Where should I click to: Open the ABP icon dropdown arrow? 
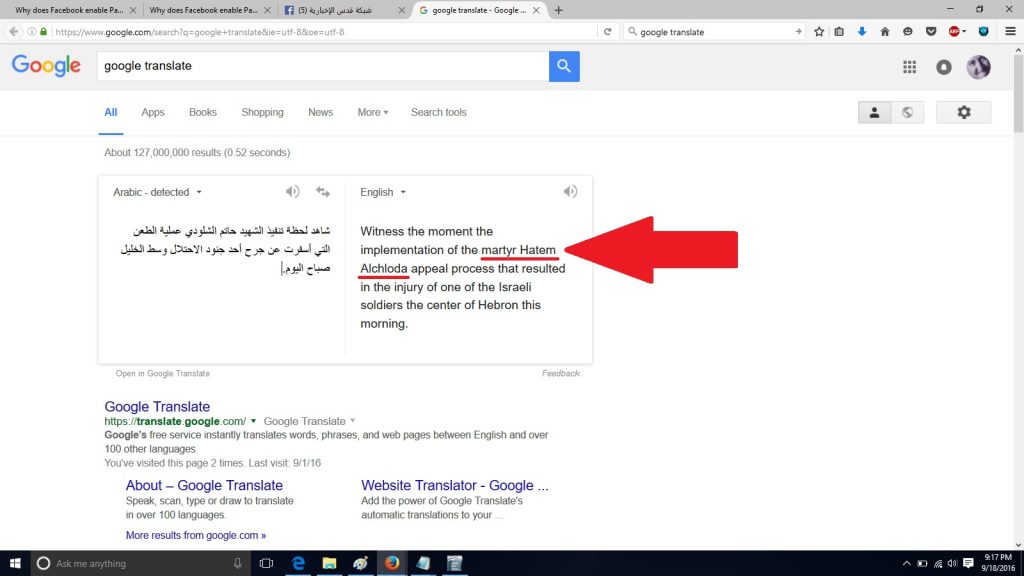[x=964, y=31]
